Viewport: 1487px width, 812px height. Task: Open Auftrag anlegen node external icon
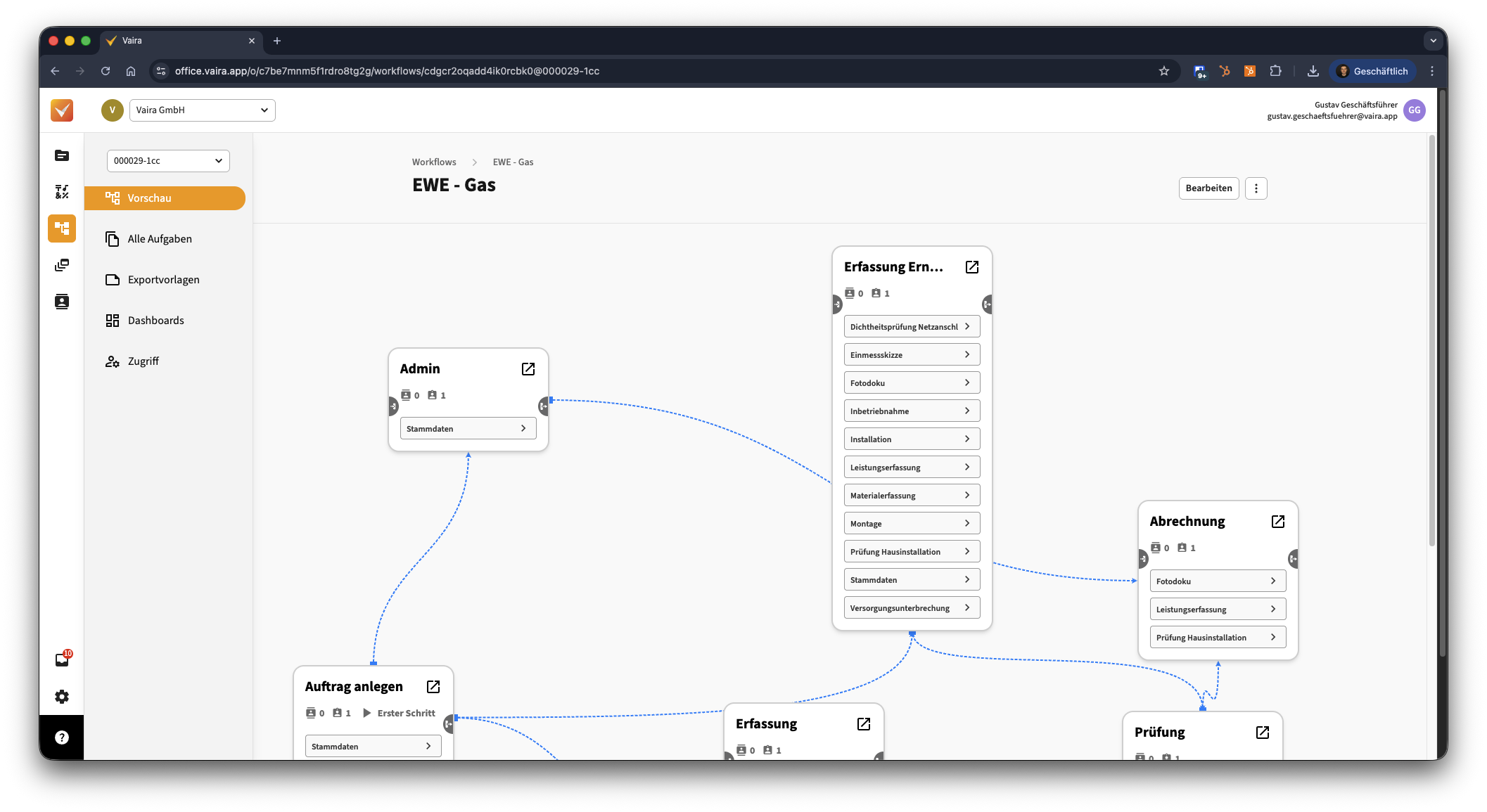[433, 687]
